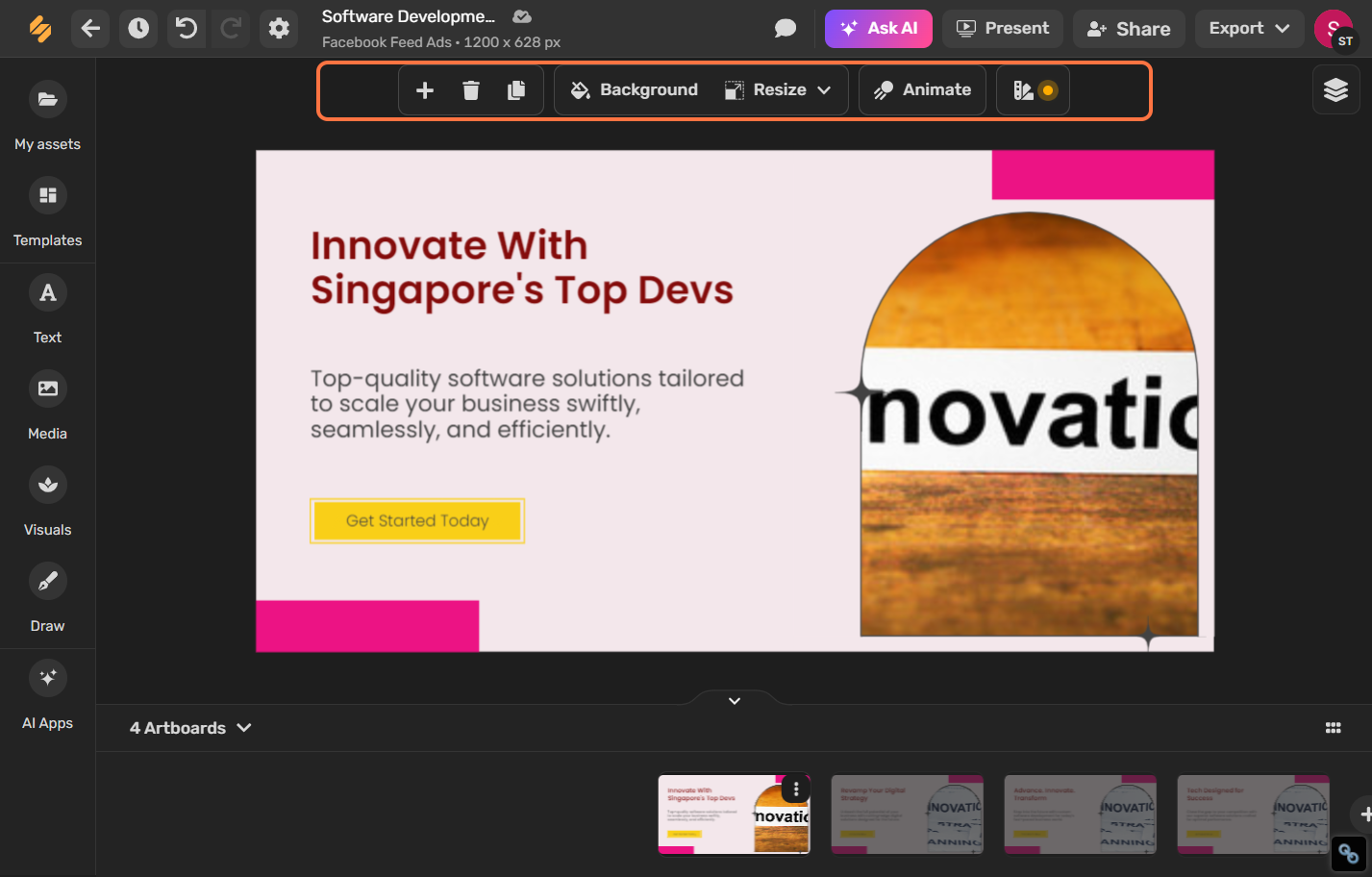
Task: Open AI Apps from the sidebar
Action: (x=47, y=692)
